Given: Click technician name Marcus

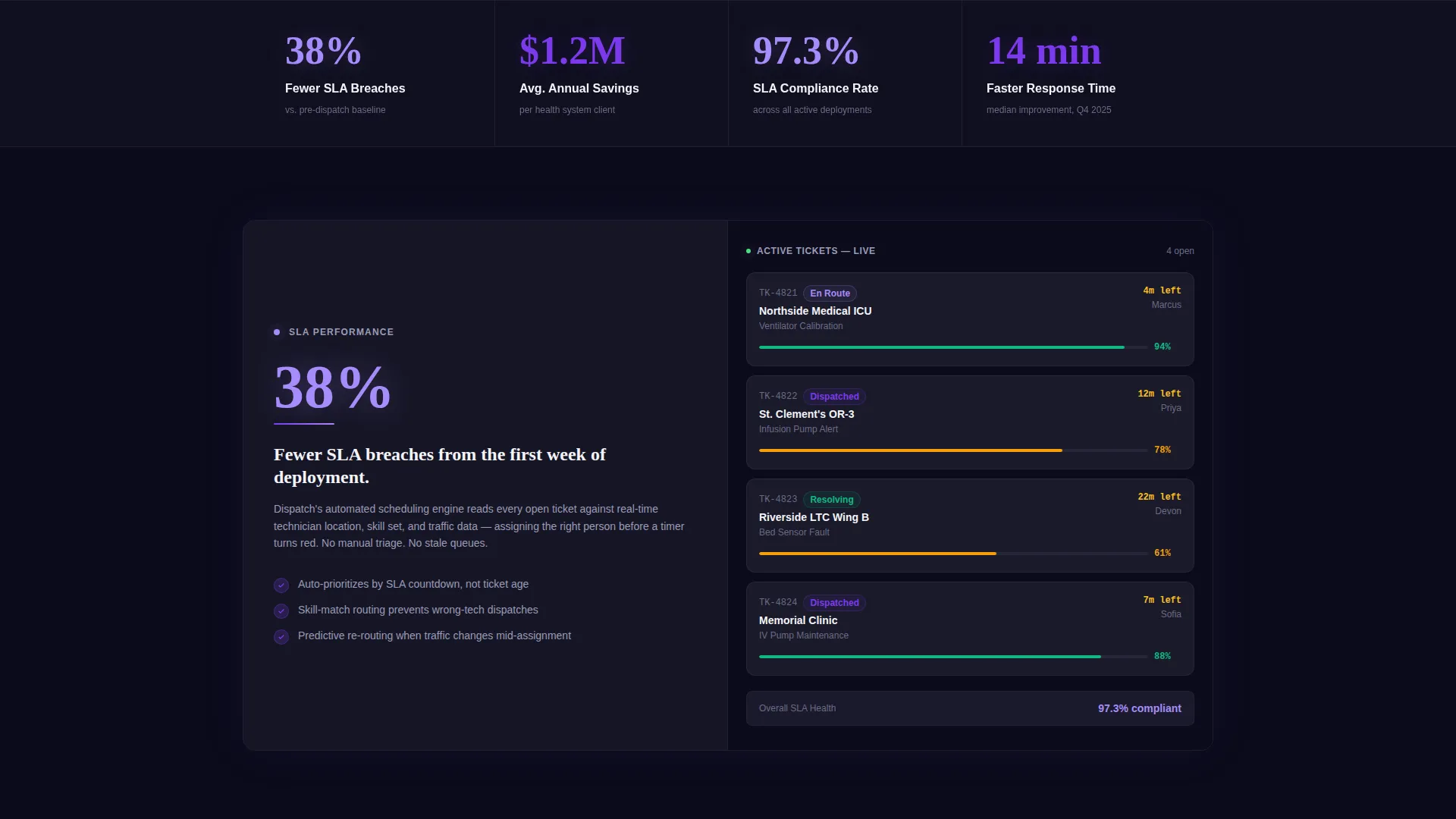Looking at the screenshot, I should (1166, 305).
